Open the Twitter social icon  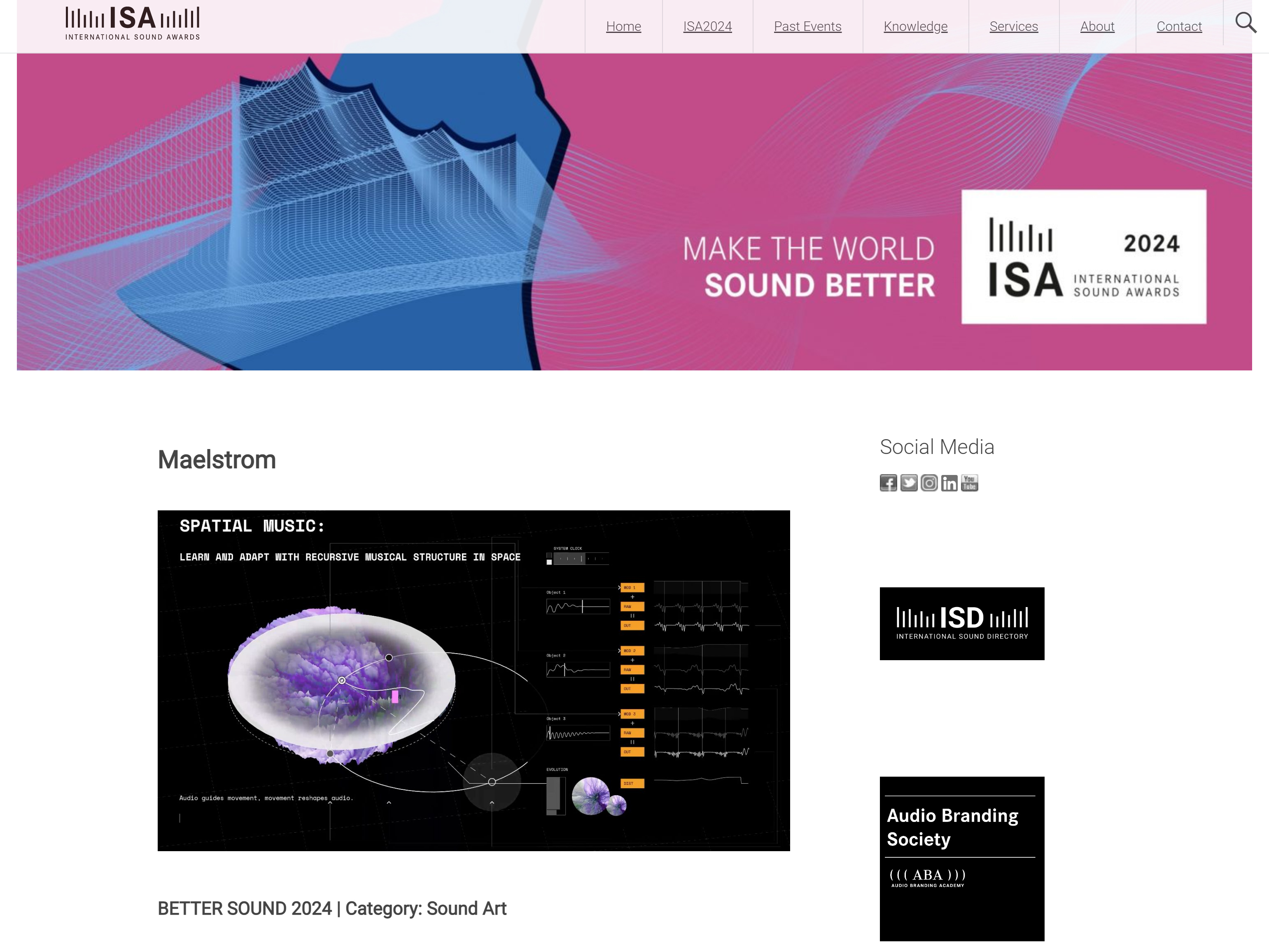pos(908,483)
